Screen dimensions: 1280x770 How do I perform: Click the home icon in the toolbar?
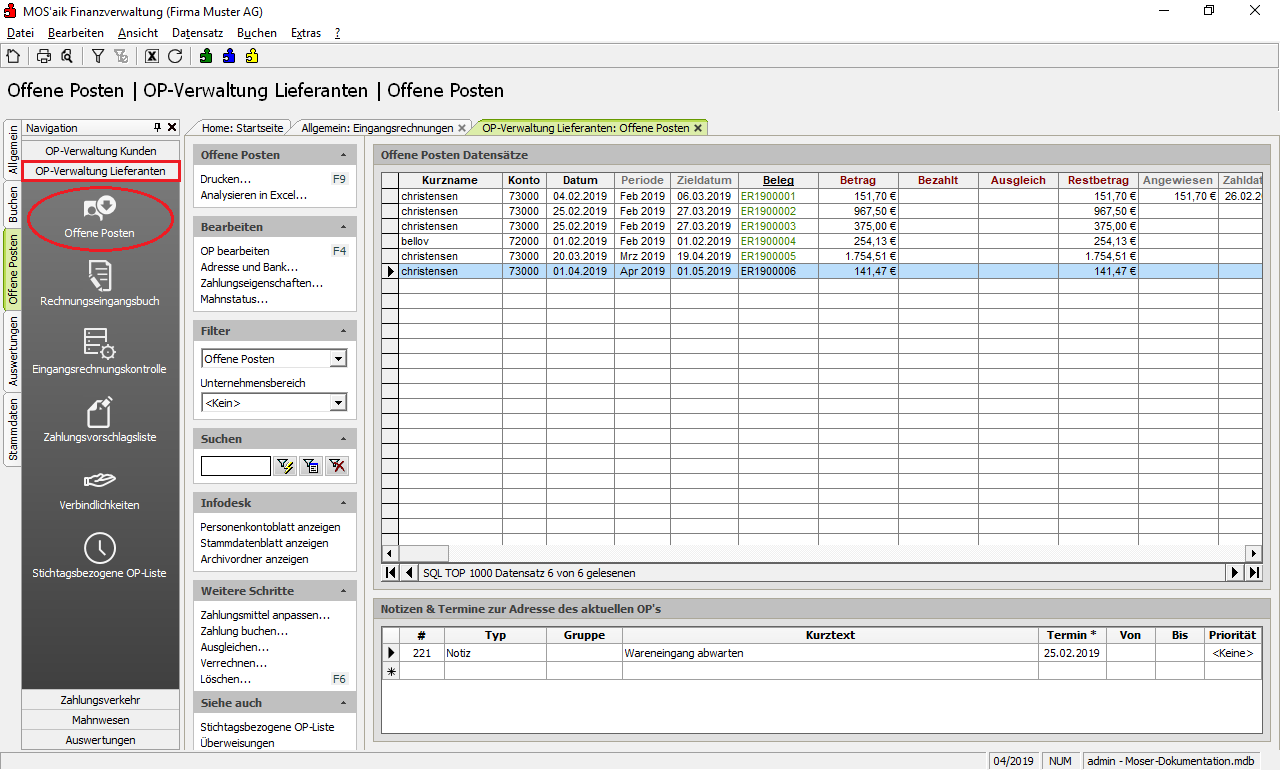pos(13,56)
